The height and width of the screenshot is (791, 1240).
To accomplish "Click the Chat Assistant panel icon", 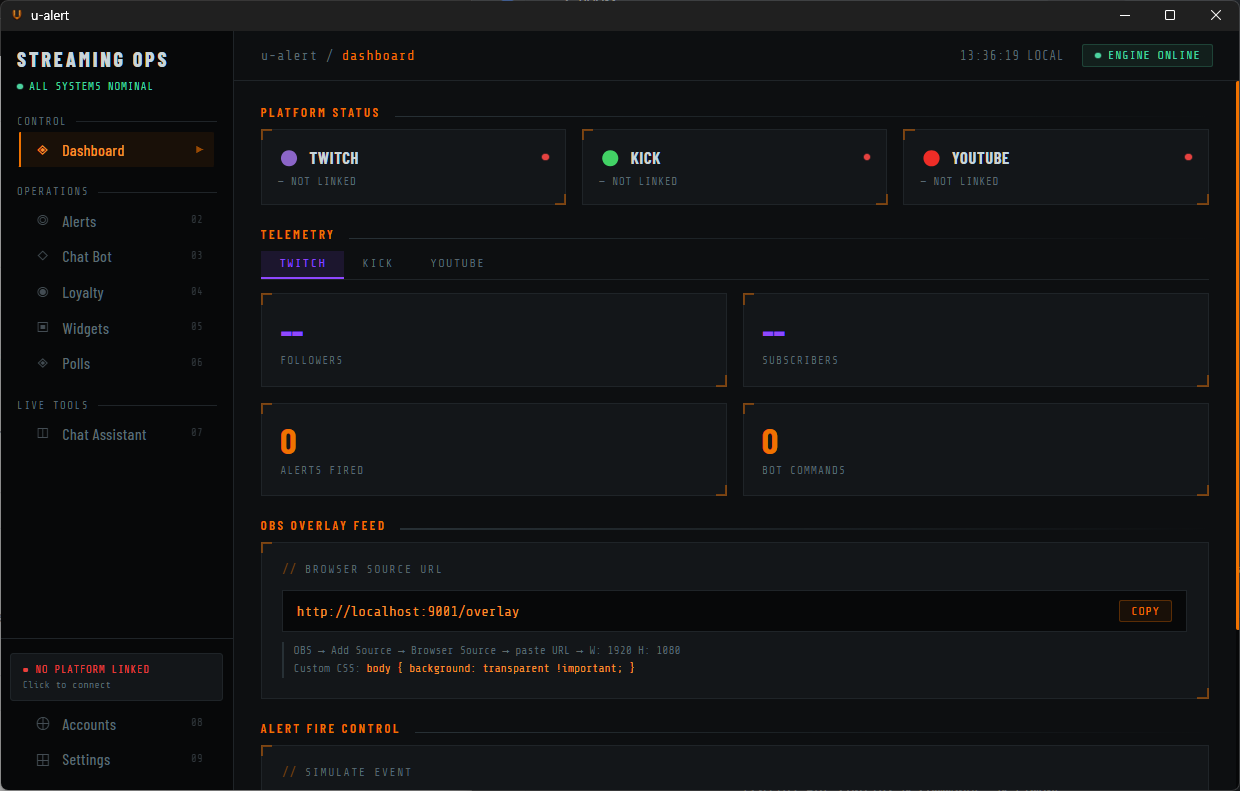I will pyautogui.click(x=42, y=434).
